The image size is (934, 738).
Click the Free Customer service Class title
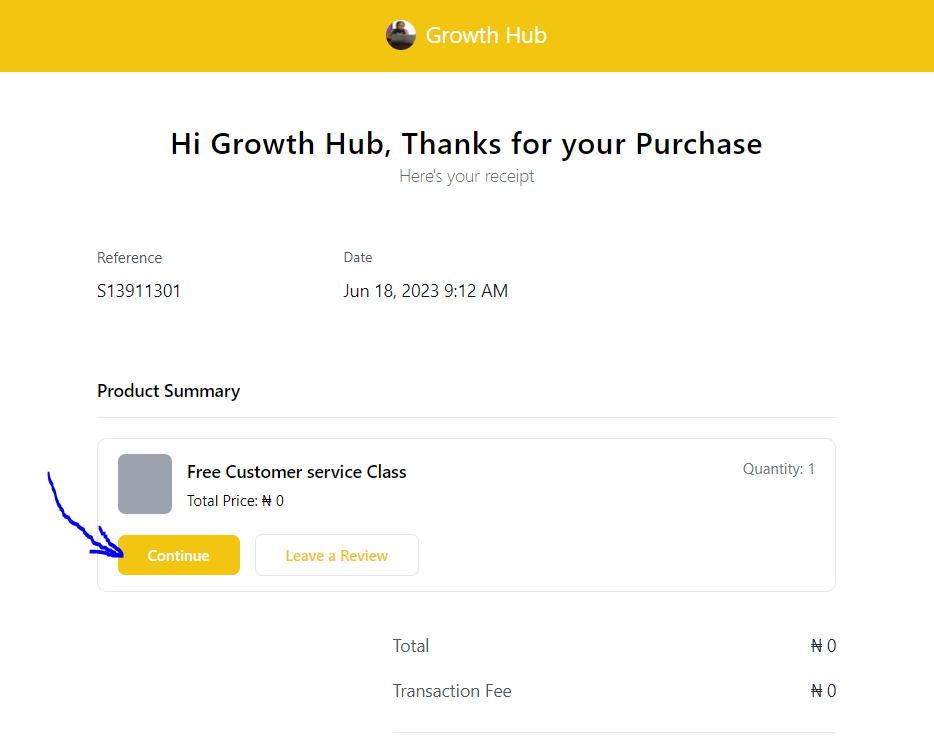click(296, 472)
